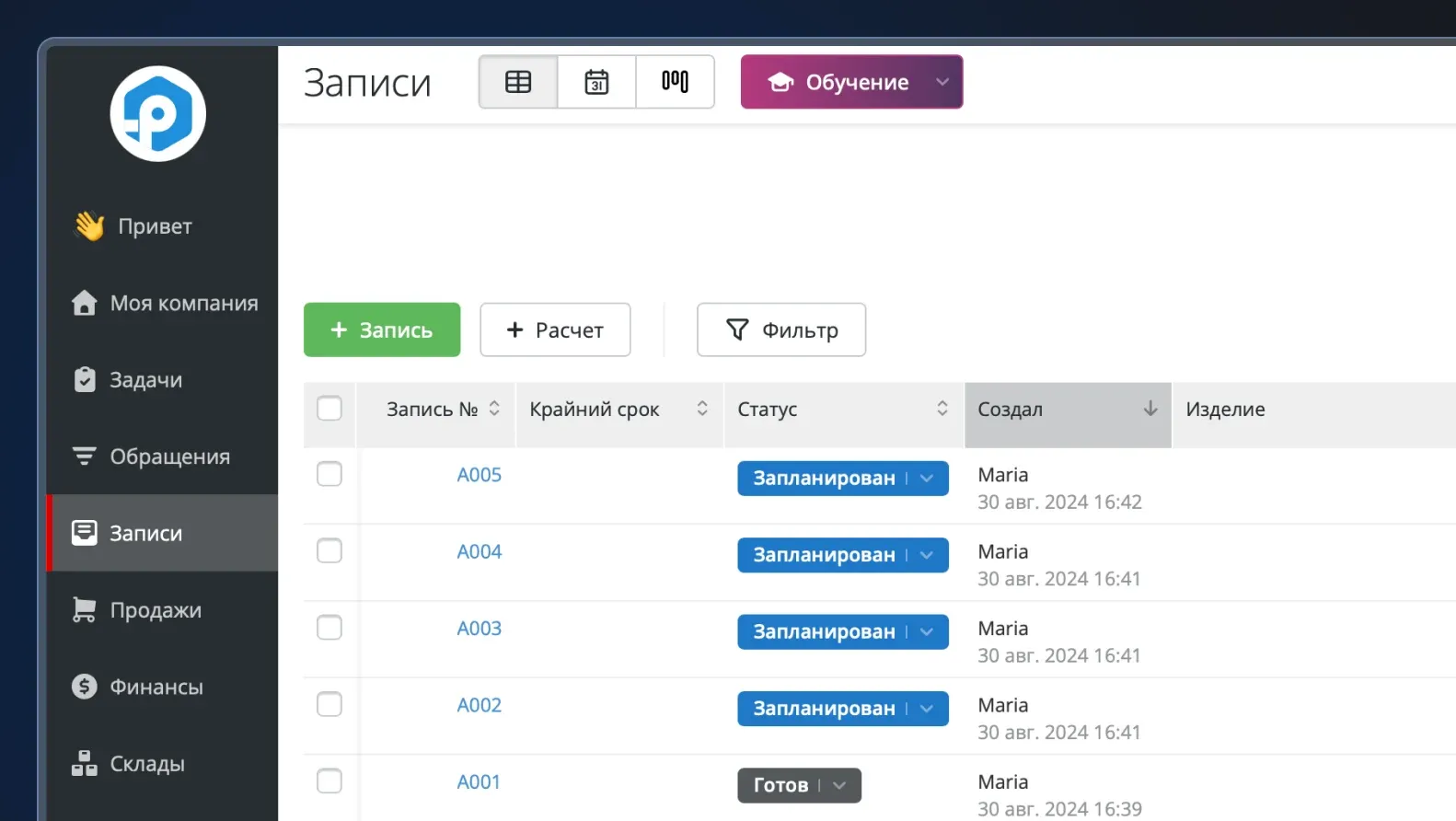
Task: Toggle the select-all checkbox in table header
Action: pos(329,408)
